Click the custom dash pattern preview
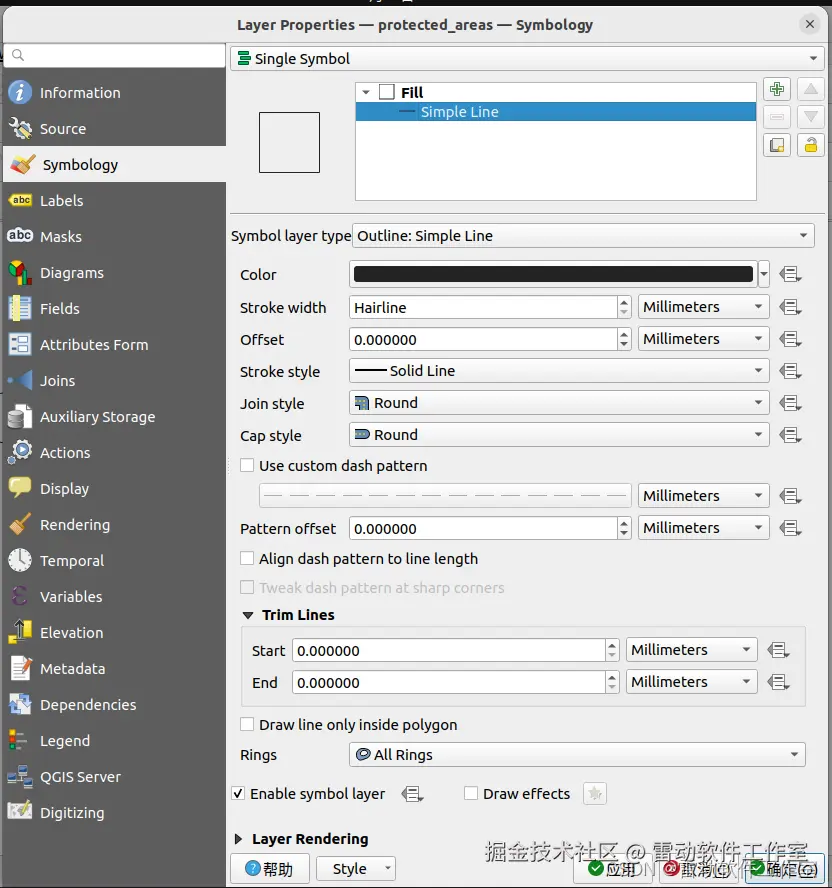 coord(445,496)
